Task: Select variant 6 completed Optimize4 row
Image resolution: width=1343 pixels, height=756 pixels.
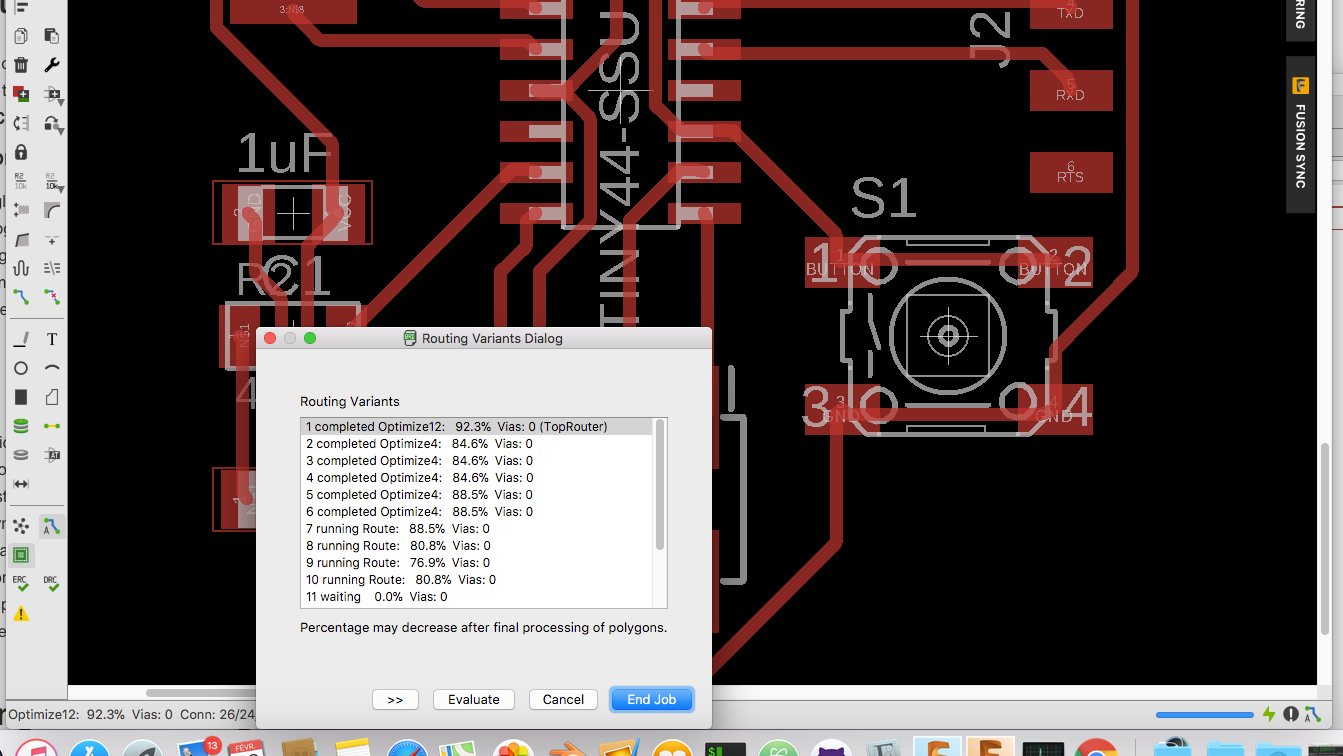Action: point(477,512)
